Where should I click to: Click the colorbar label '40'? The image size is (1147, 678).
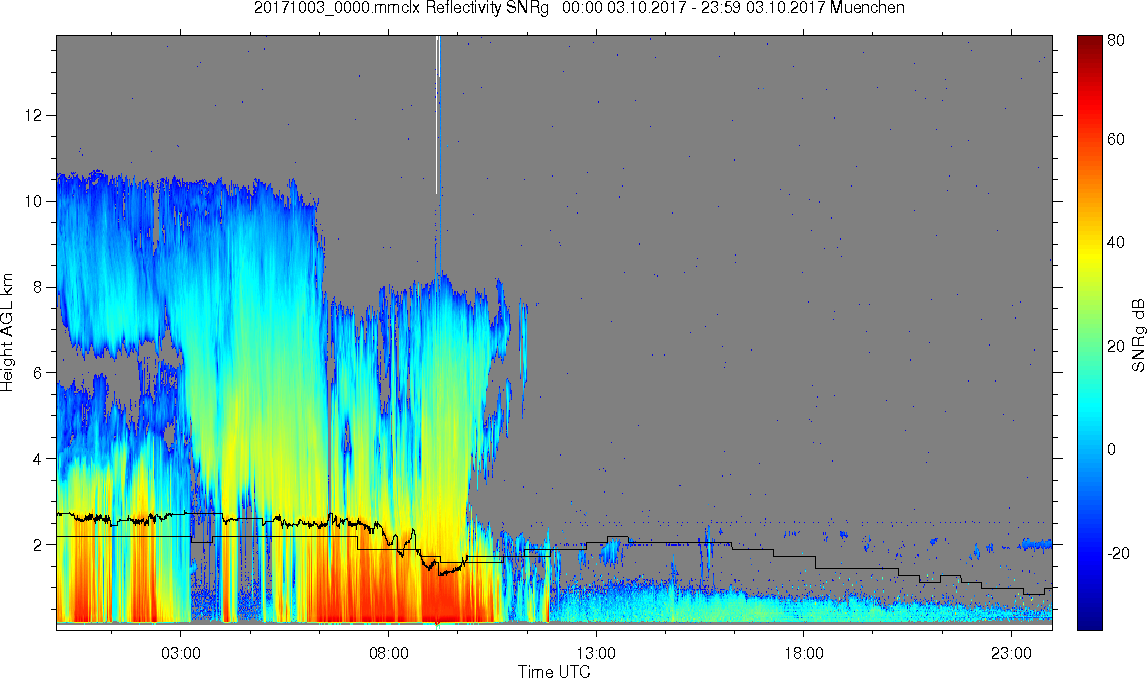click(x=1116, y=243)
